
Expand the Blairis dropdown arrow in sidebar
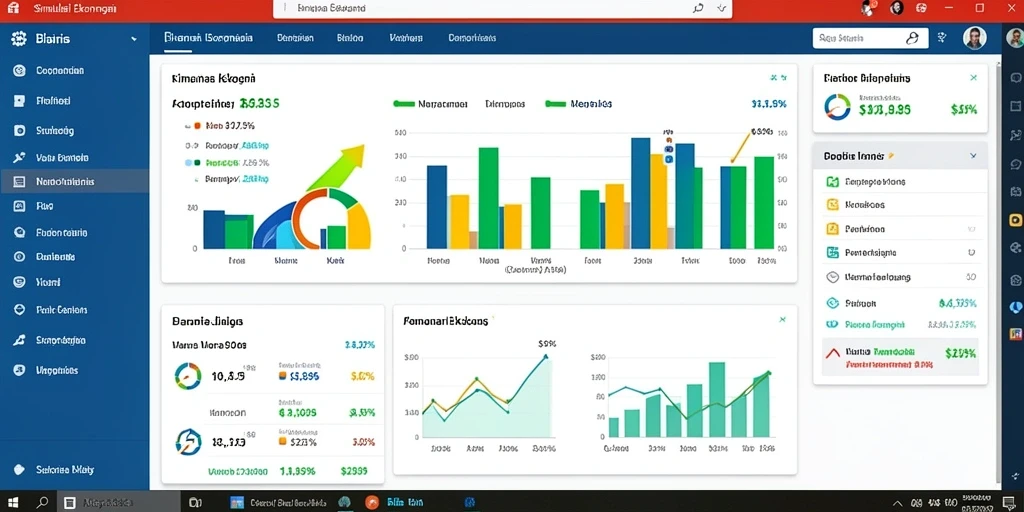134,39
